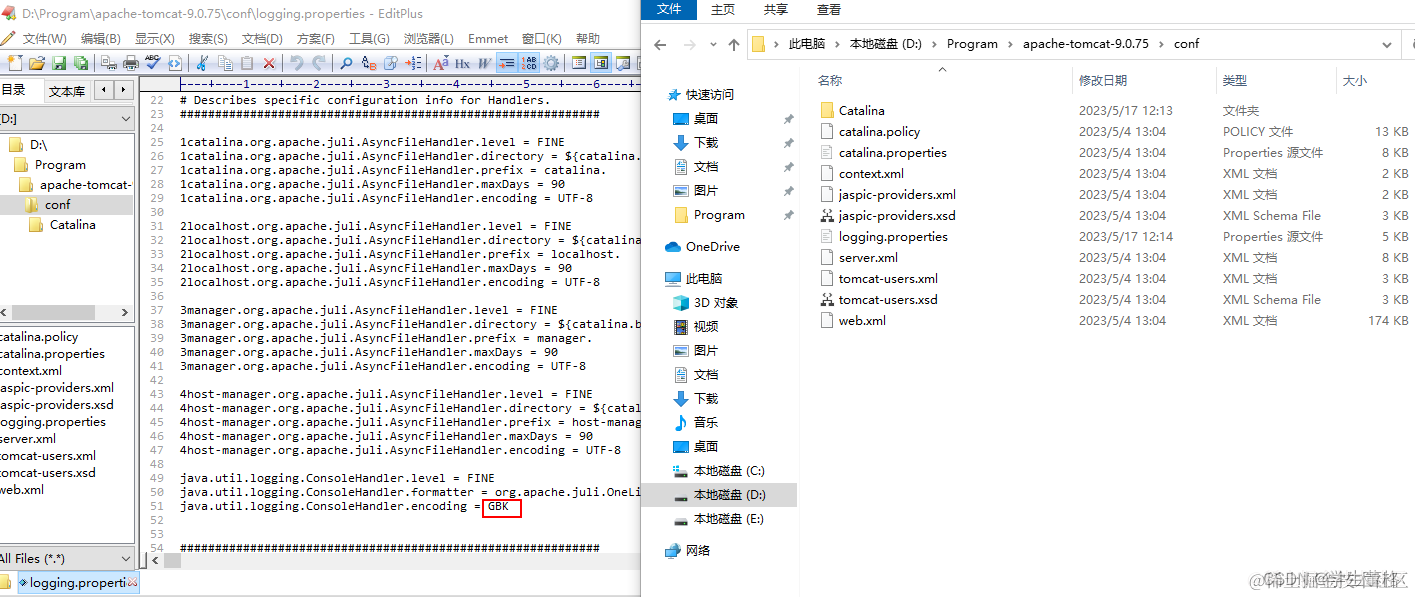1415x597 pixels.
Task: Click apache-tomcat-9.0.75 in the address breadcrumb
Action: pyautogui.click(x=1085, y=44)
